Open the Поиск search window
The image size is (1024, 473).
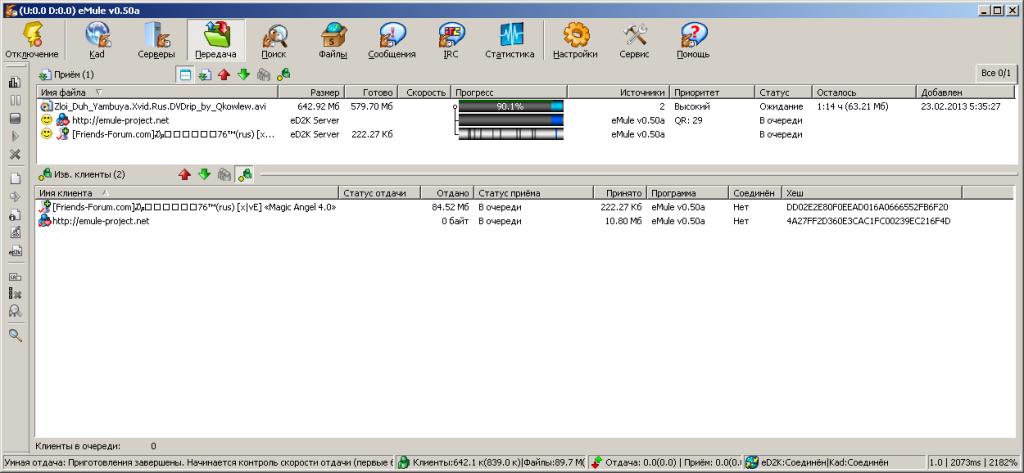pyautogui.click(x=274, y=41)
